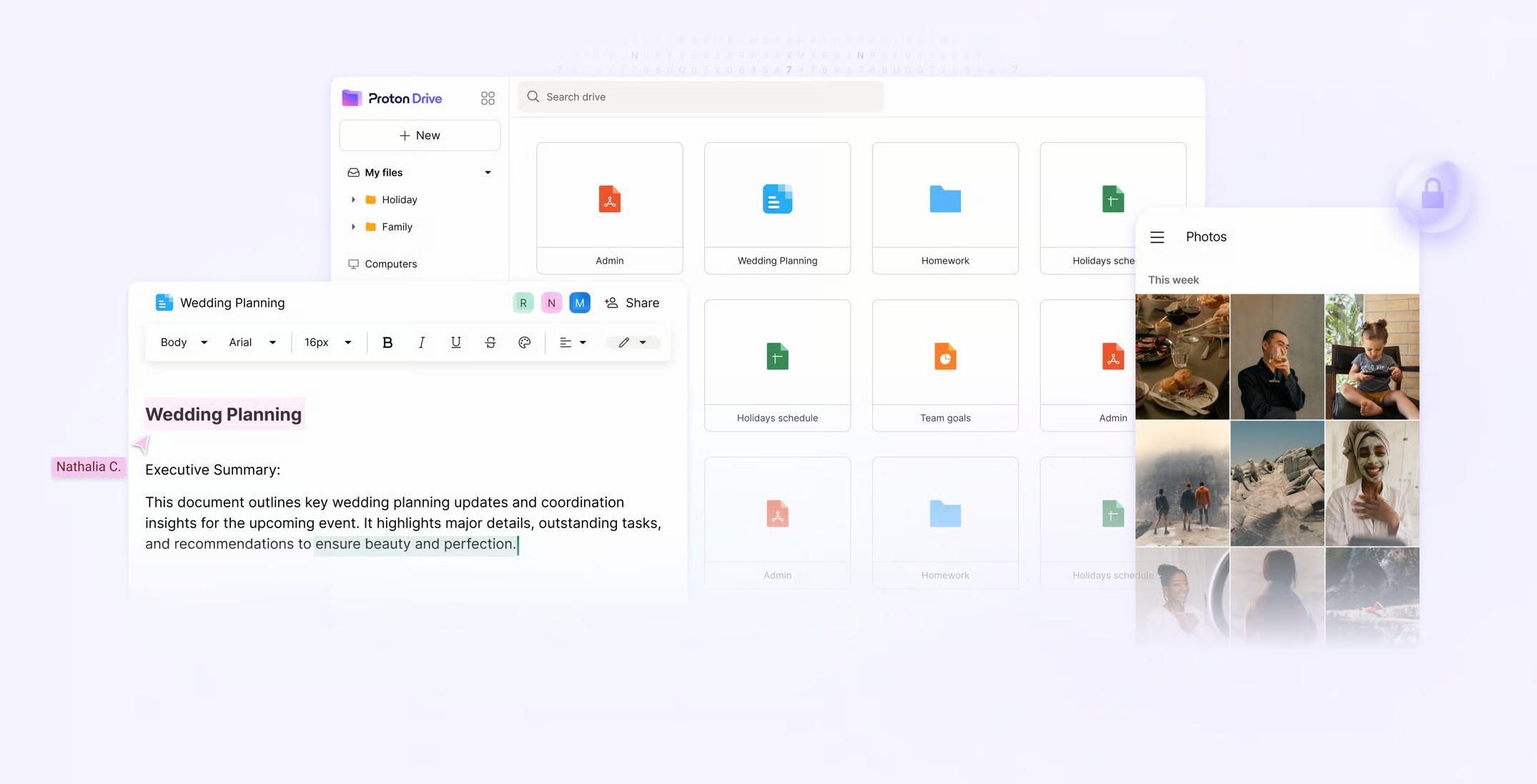The height and width of the screenshot is (784, 1537).
Task: Click the Wedding Planning heading in document
Action: click(x=224, y=415)
